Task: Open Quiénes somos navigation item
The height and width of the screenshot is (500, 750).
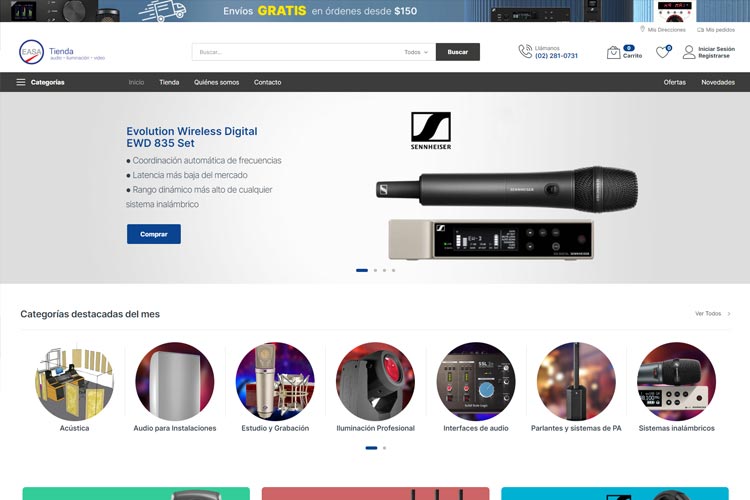Action: 217,82
